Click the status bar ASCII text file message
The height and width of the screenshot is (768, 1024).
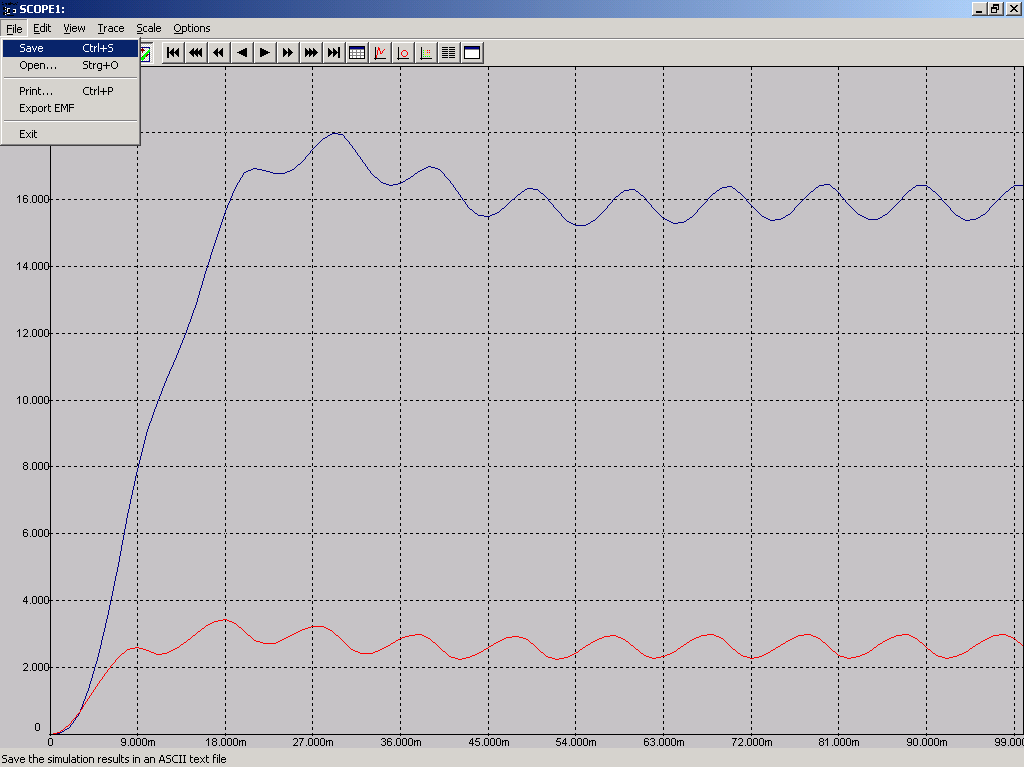point(114,760)
